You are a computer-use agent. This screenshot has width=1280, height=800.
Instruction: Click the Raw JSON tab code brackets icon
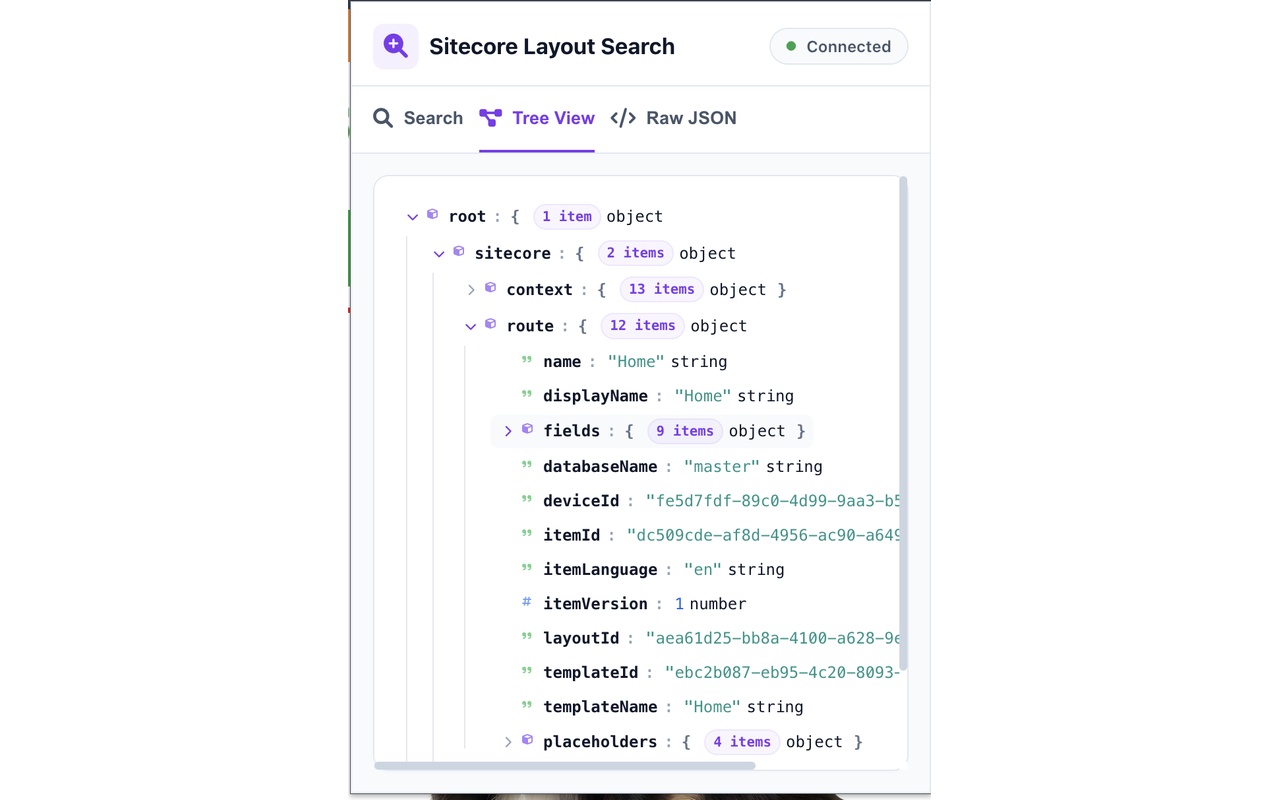(x=623, y=118)
